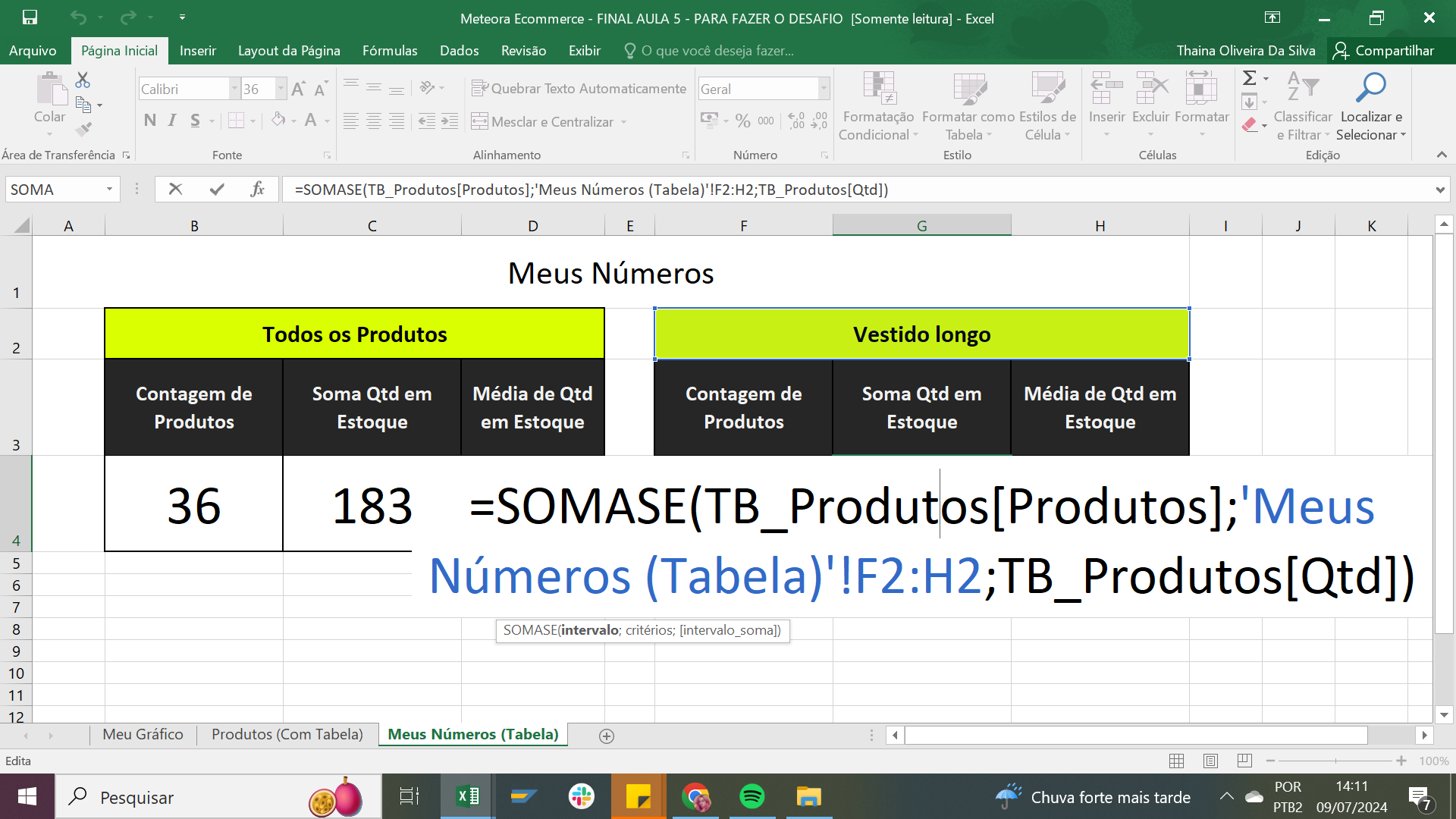The height and width of the screenshot is (819, 1456).
Task: Increase indent icon in Alinhamento
Action: point(450,121)
